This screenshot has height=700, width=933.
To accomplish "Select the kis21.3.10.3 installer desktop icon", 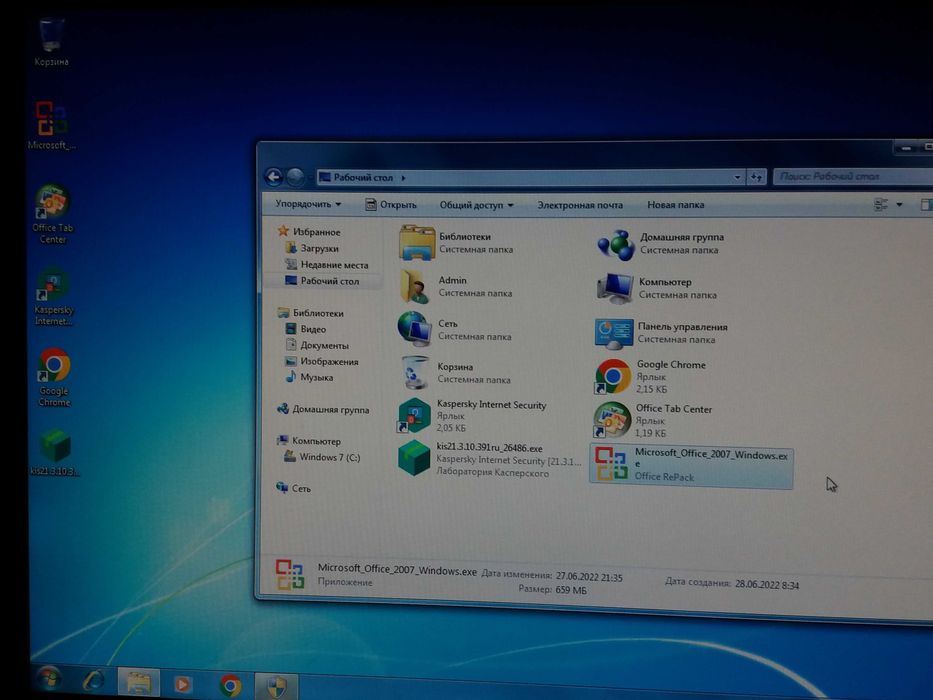I will tap(54, 452).
